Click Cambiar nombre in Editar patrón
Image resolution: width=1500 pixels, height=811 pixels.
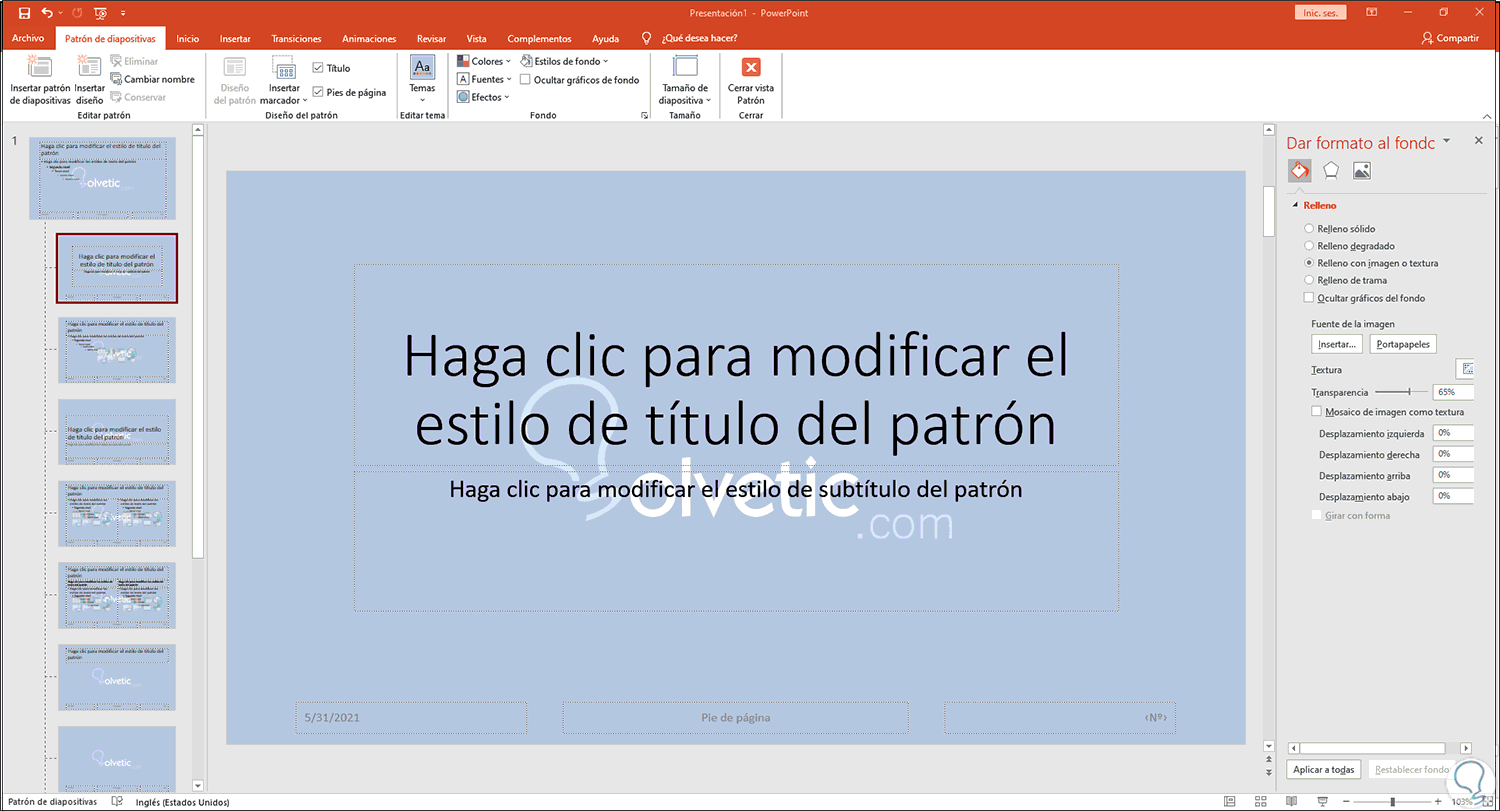click(x=153, y=79)
